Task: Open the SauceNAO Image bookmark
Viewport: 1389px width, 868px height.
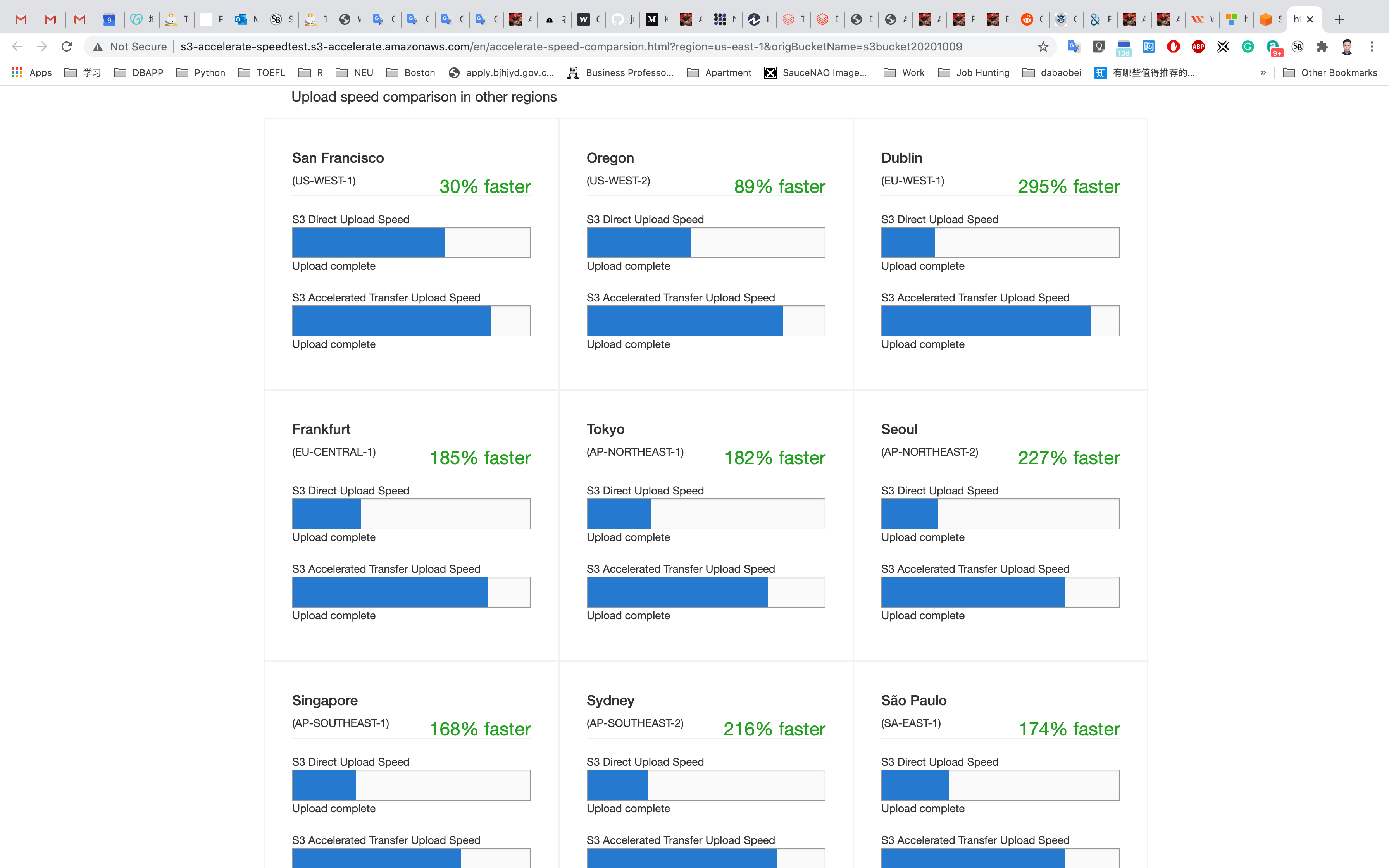Action: coord(815,72)
